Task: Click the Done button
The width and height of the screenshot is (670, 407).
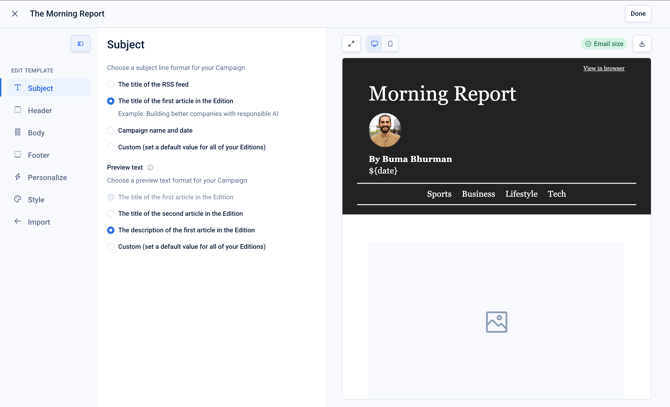Action: point(638,14)
